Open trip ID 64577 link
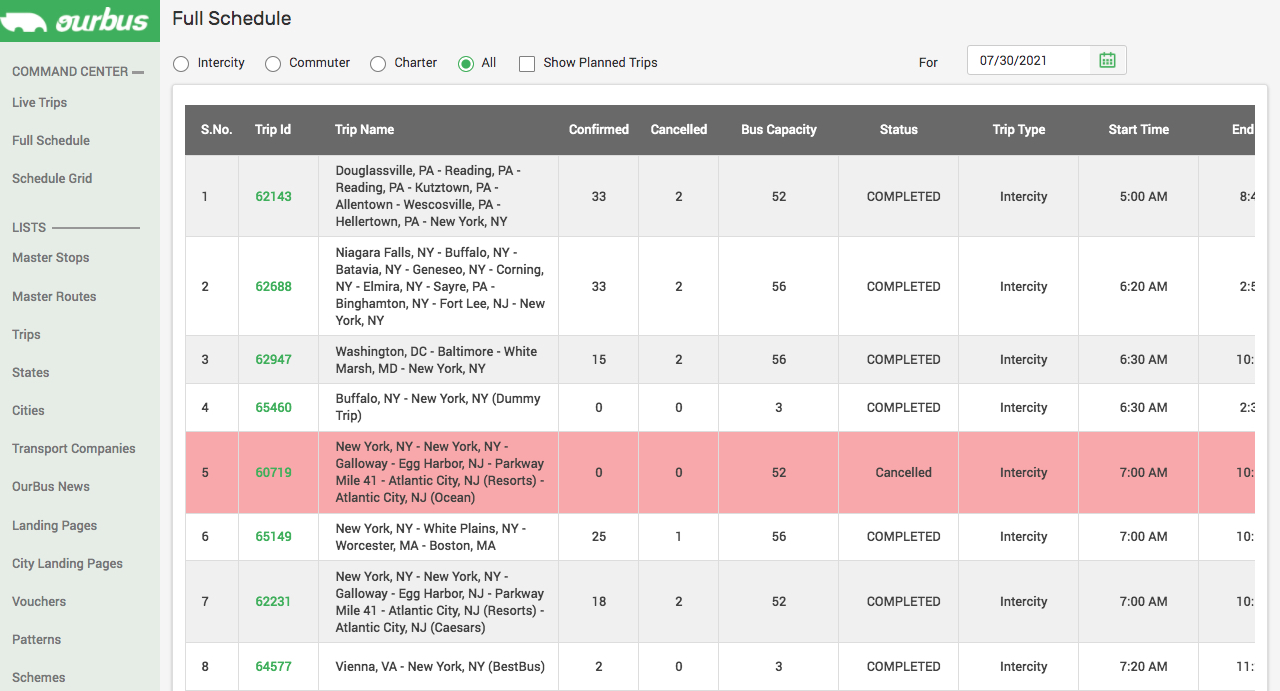The image size is (1280, 691). coord(273,666)
